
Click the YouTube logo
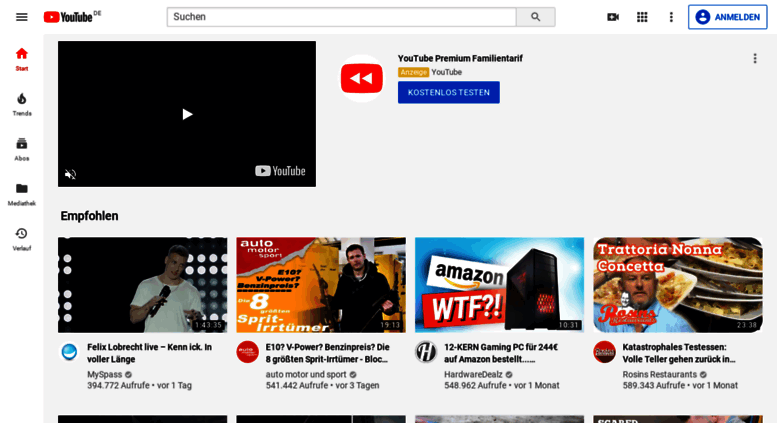pyautogui.click(x=68, y=17)
